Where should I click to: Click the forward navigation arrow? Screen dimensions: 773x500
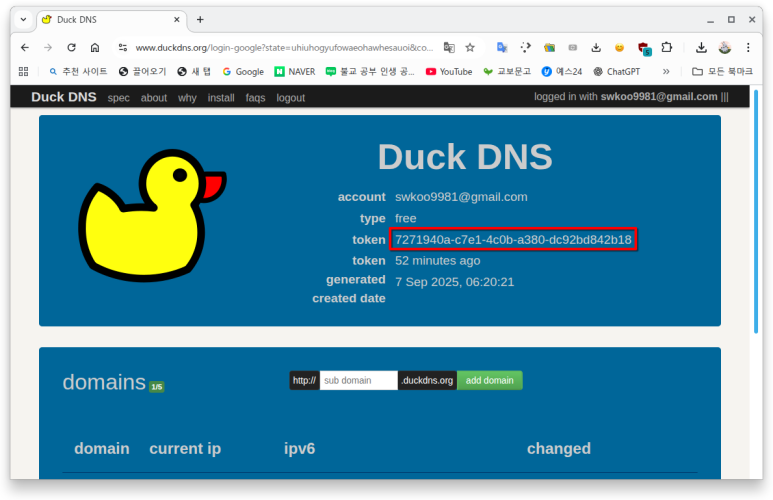click(x=48, y=47)
